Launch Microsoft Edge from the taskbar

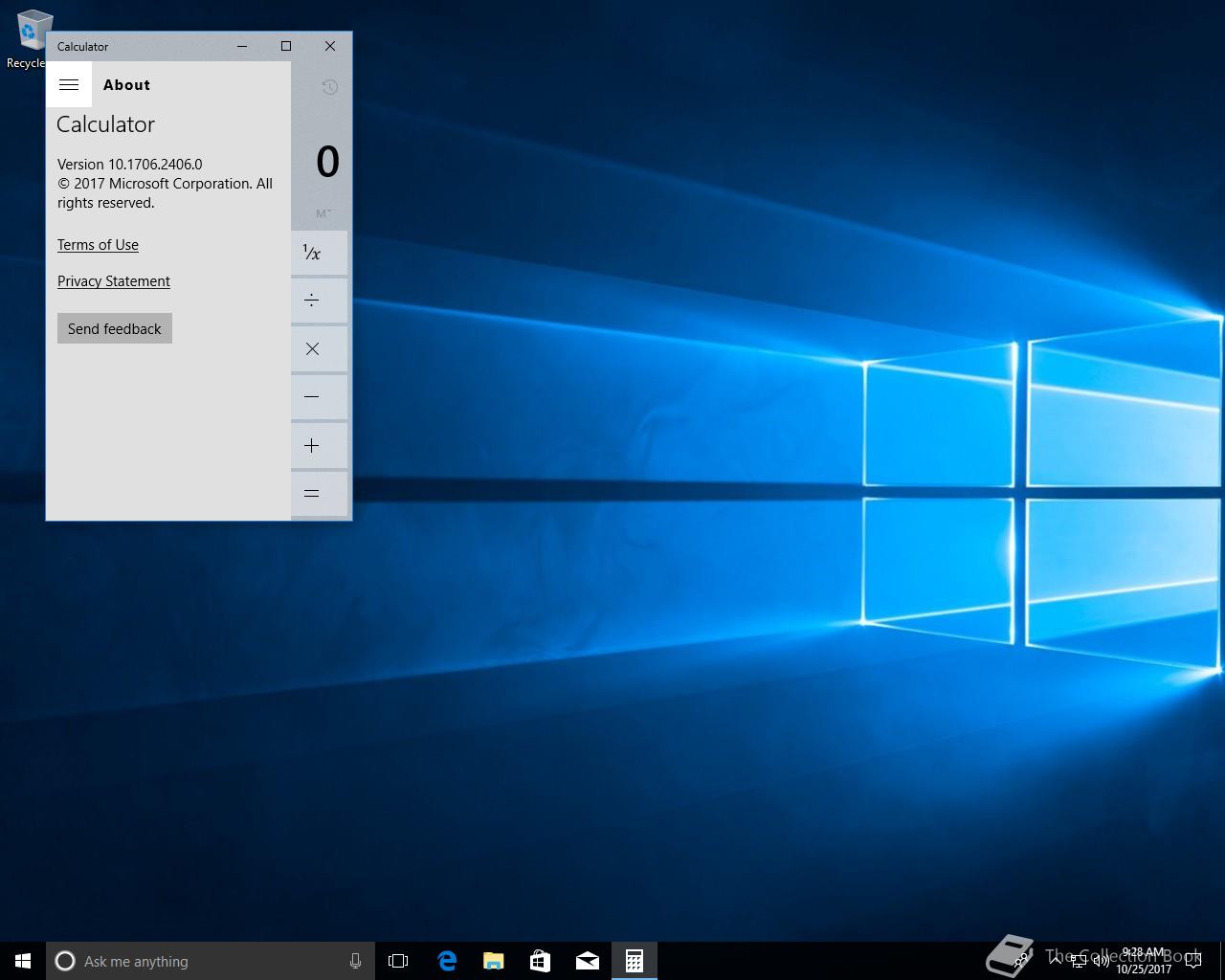click(x=446, y=961)
